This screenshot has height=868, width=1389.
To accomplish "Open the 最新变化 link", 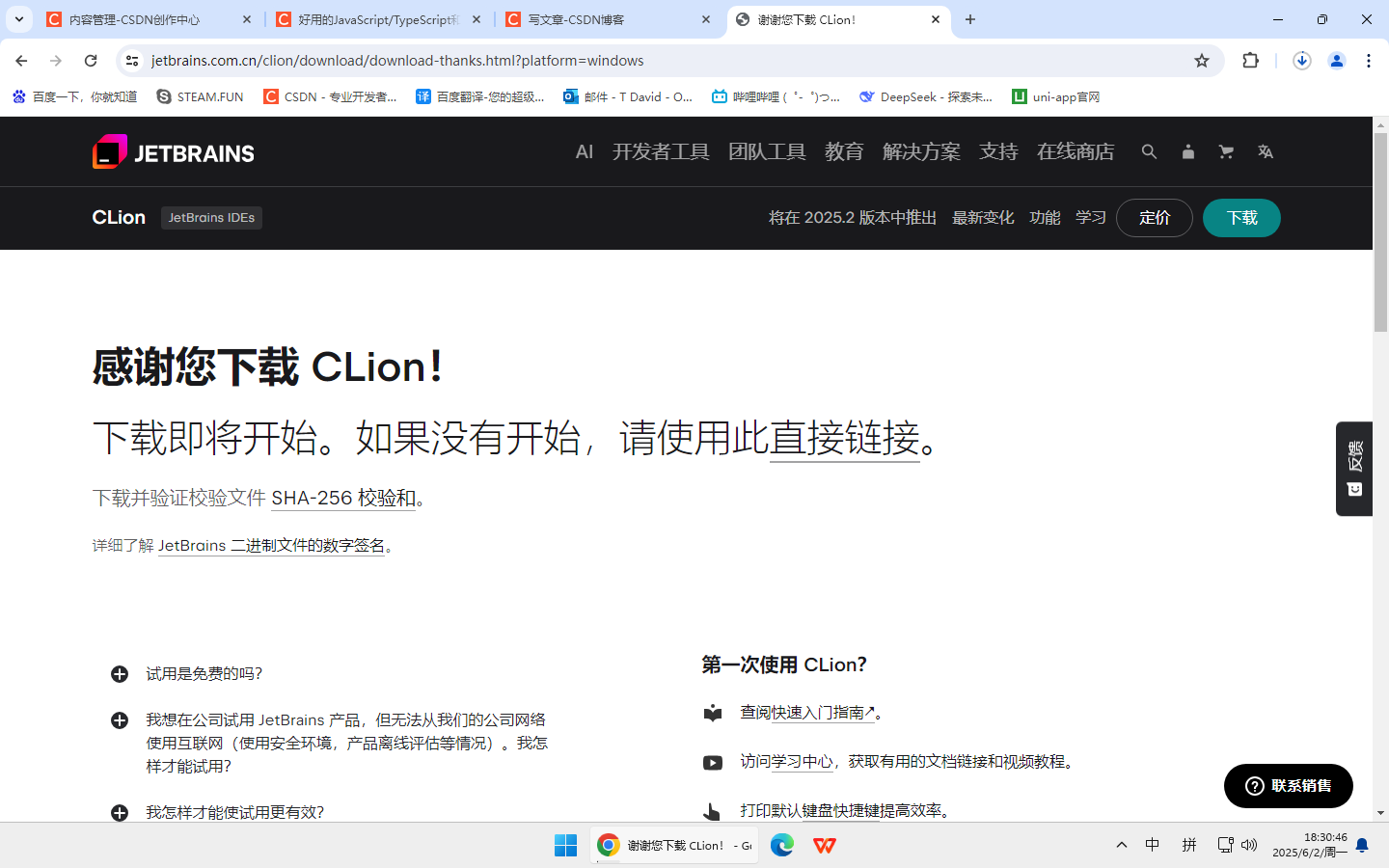I will pyautogui.click(x=983, y=218).
